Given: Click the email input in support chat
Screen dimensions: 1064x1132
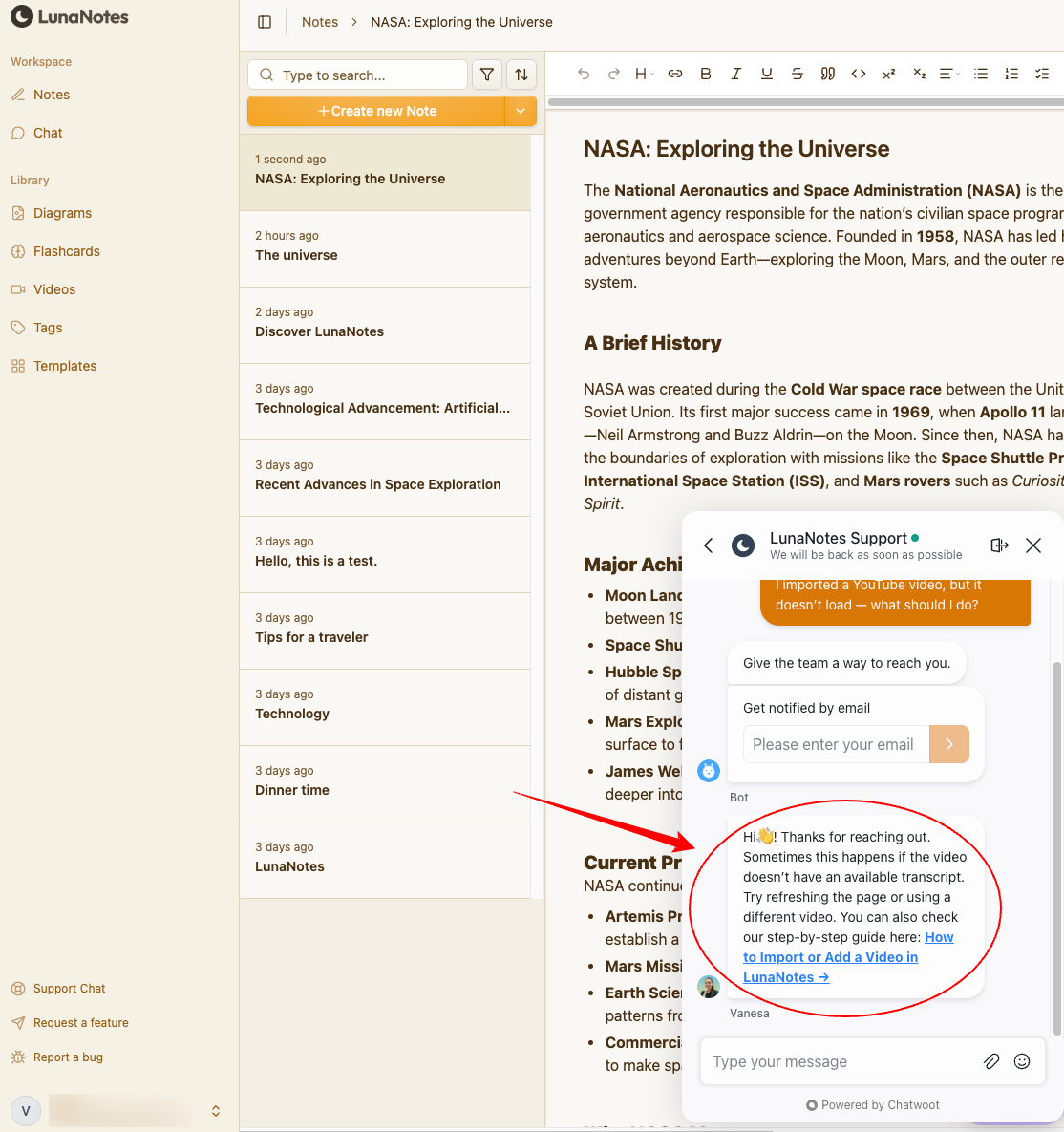Looking at the screenshot, I should 834,744.
